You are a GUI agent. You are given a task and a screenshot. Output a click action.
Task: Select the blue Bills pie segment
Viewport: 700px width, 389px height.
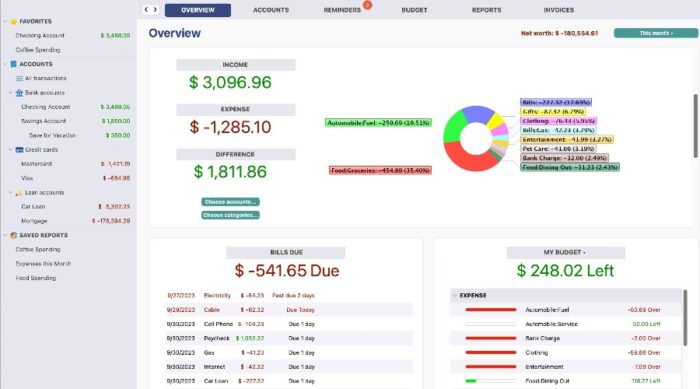479,113
